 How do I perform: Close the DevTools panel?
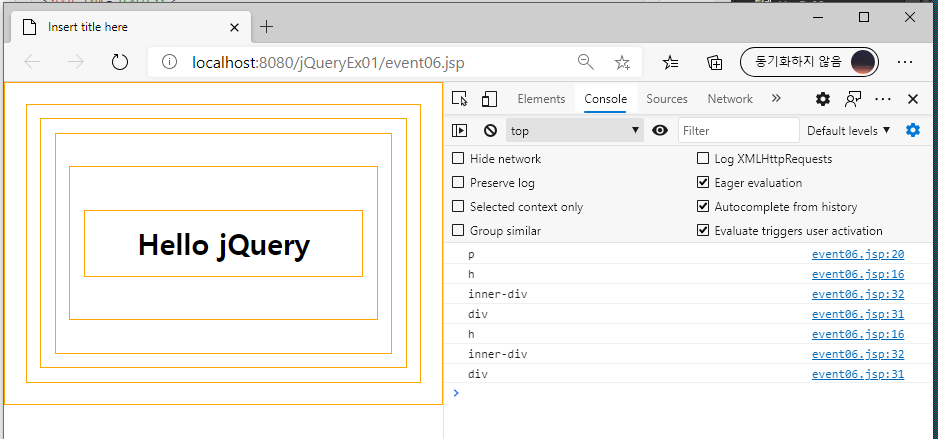pos(913,99)
